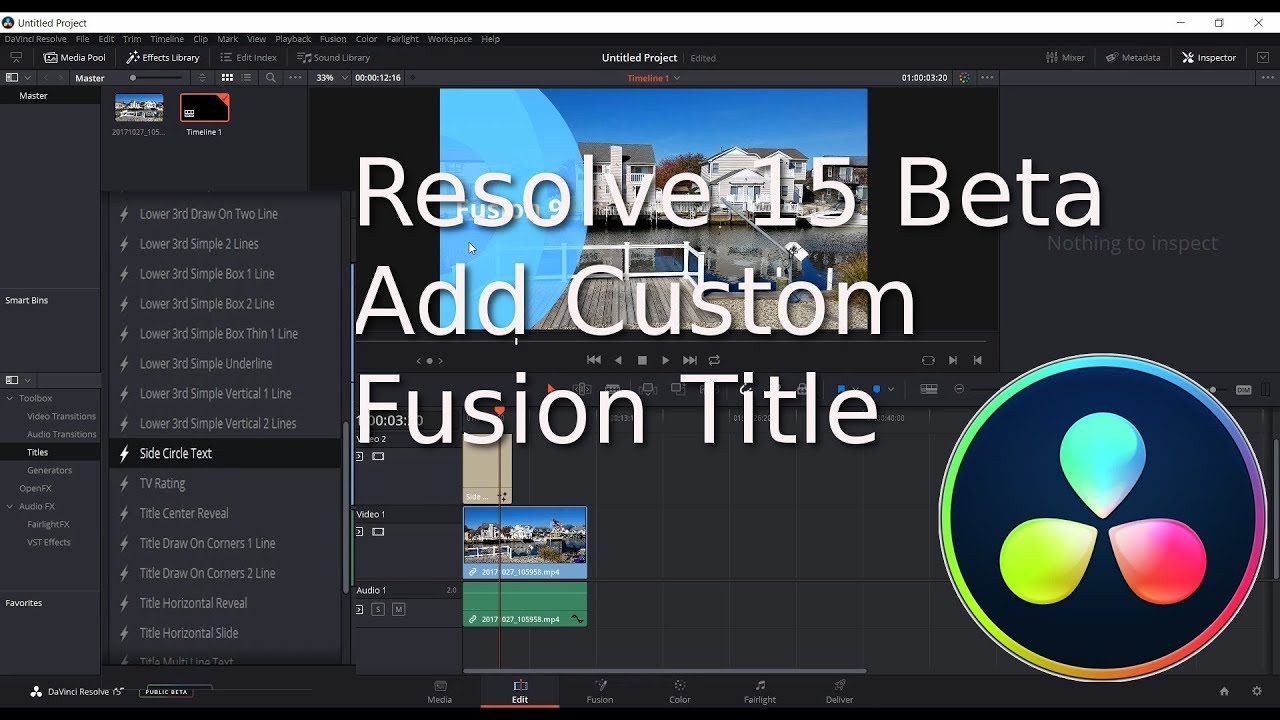Open project settings gear icon
Viewport: 1280px width, 720px height.
1257,691
